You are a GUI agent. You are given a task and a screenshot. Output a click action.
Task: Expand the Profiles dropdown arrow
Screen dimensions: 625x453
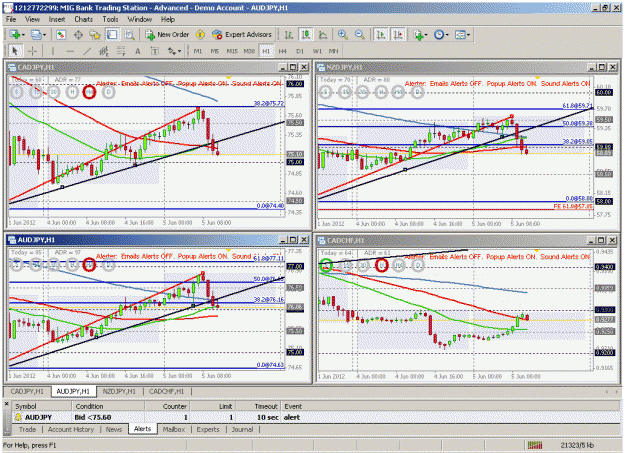pos(45,35)
